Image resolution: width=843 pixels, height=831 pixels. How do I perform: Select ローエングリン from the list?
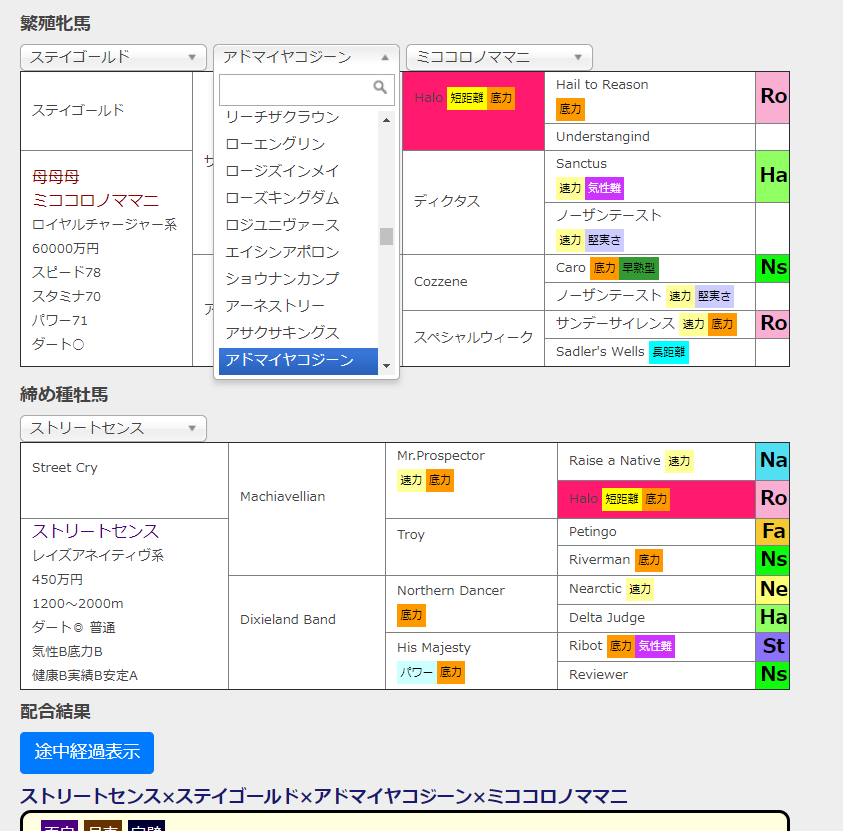[270, 144]
